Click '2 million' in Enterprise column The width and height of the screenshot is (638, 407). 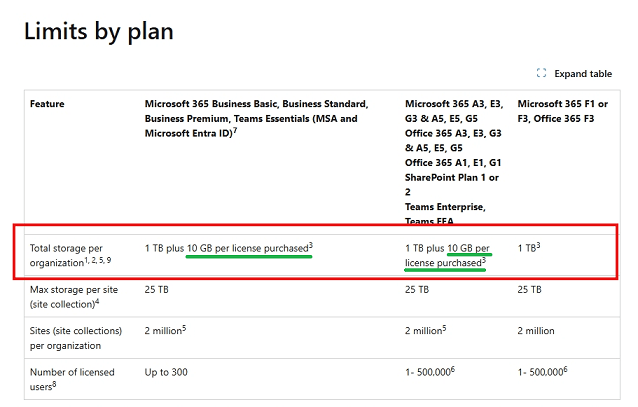tap(426, 330)
